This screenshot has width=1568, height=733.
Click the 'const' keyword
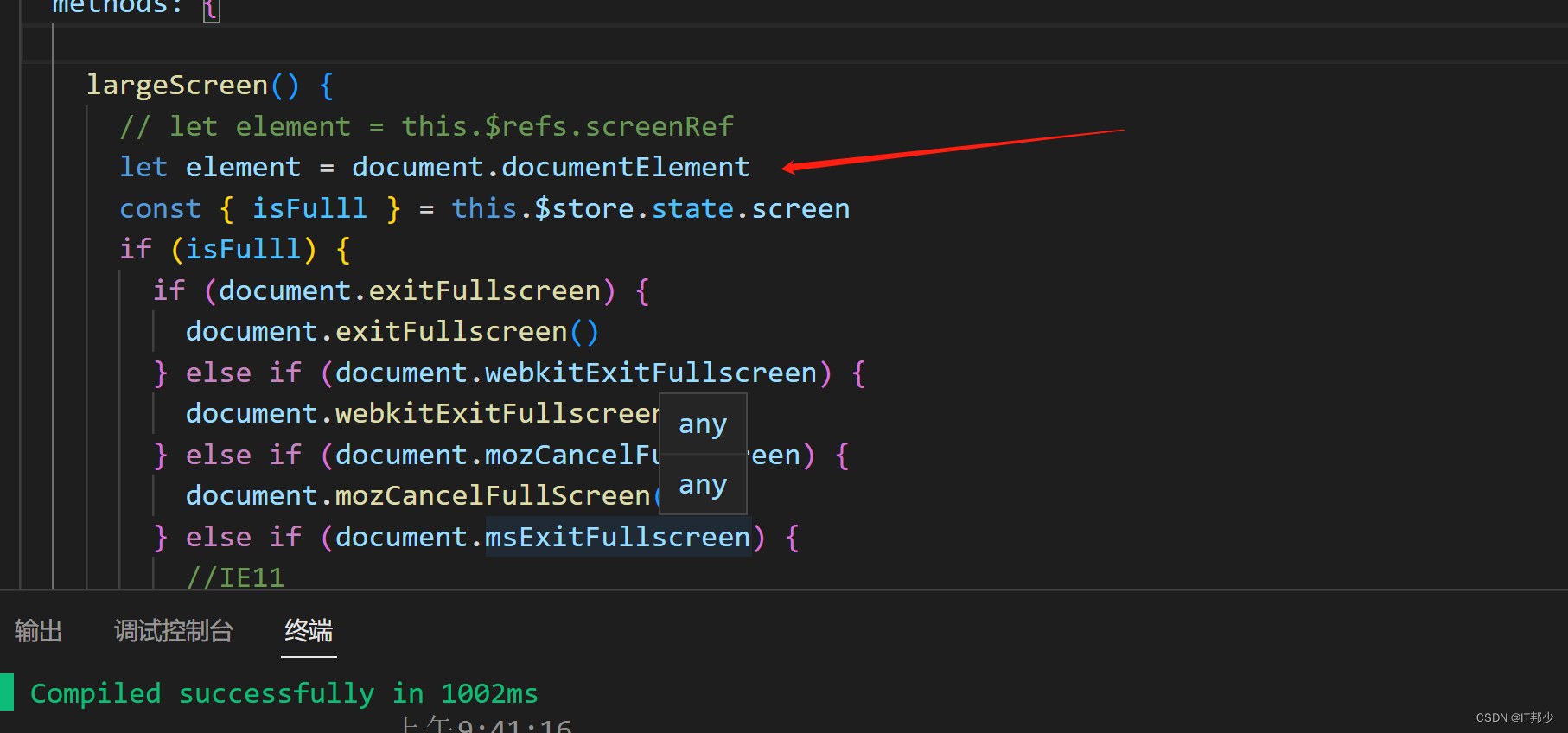[x=160, y=208]
